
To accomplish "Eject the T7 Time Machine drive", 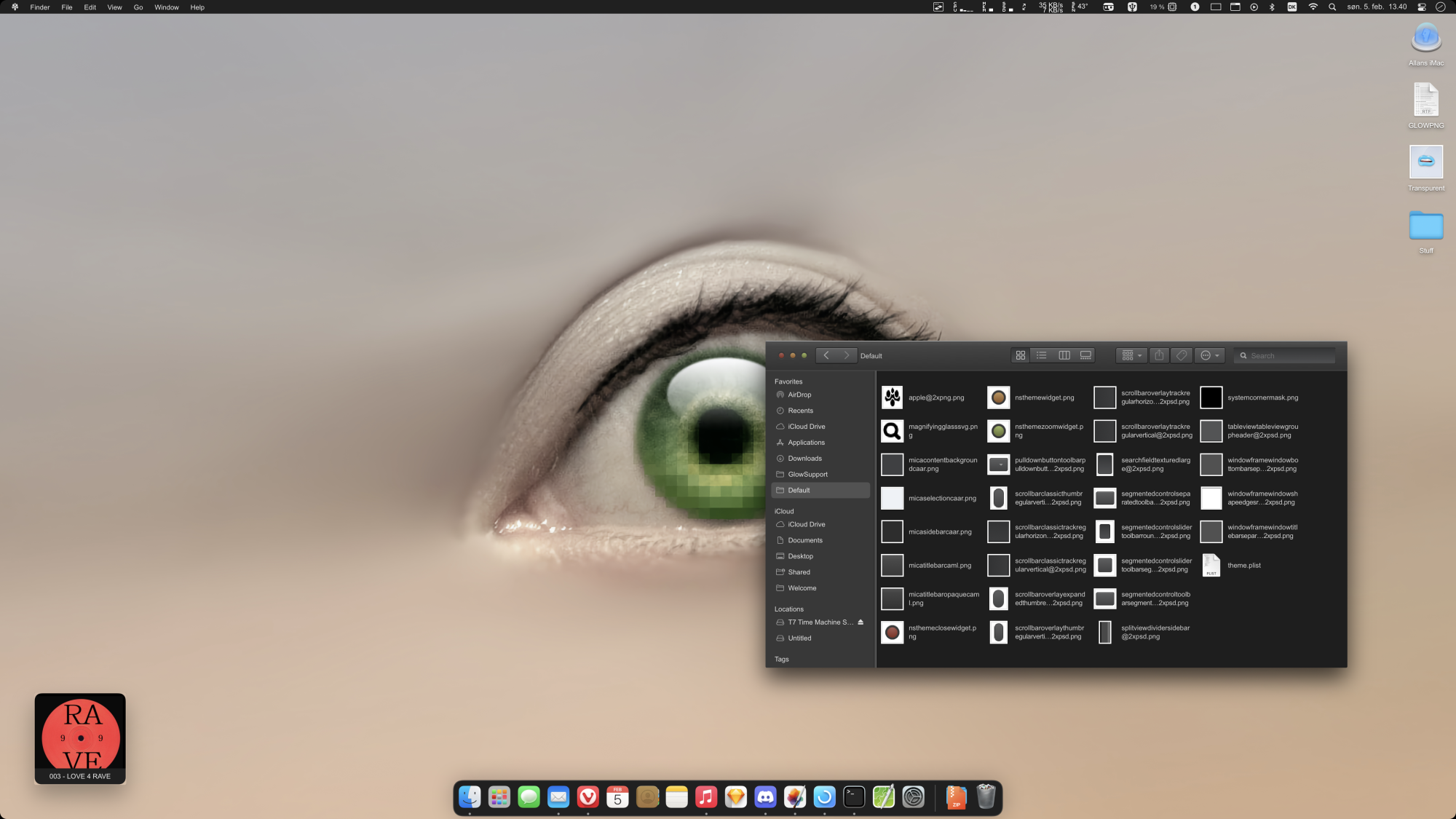I will tap(860, 622).
